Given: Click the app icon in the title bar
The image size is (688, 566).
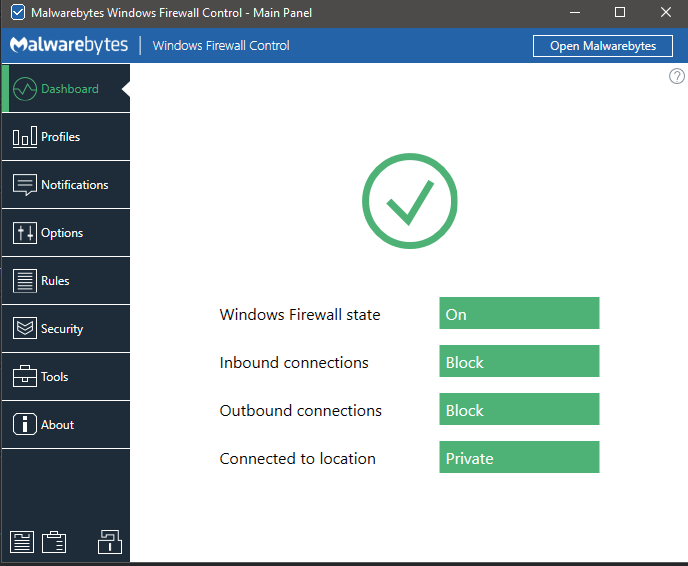Looking at the screenshot, I should point(18,12).
